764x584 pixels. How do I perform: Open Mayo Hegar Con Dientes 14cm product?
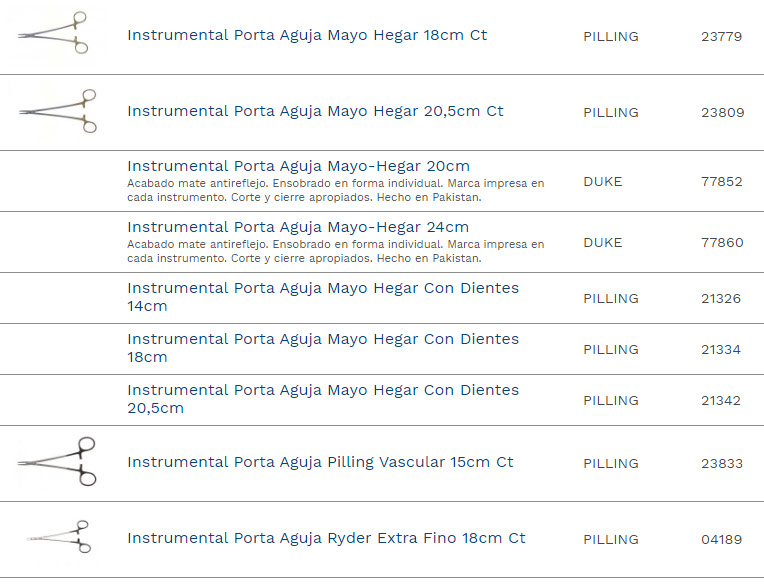pos(323,297)
